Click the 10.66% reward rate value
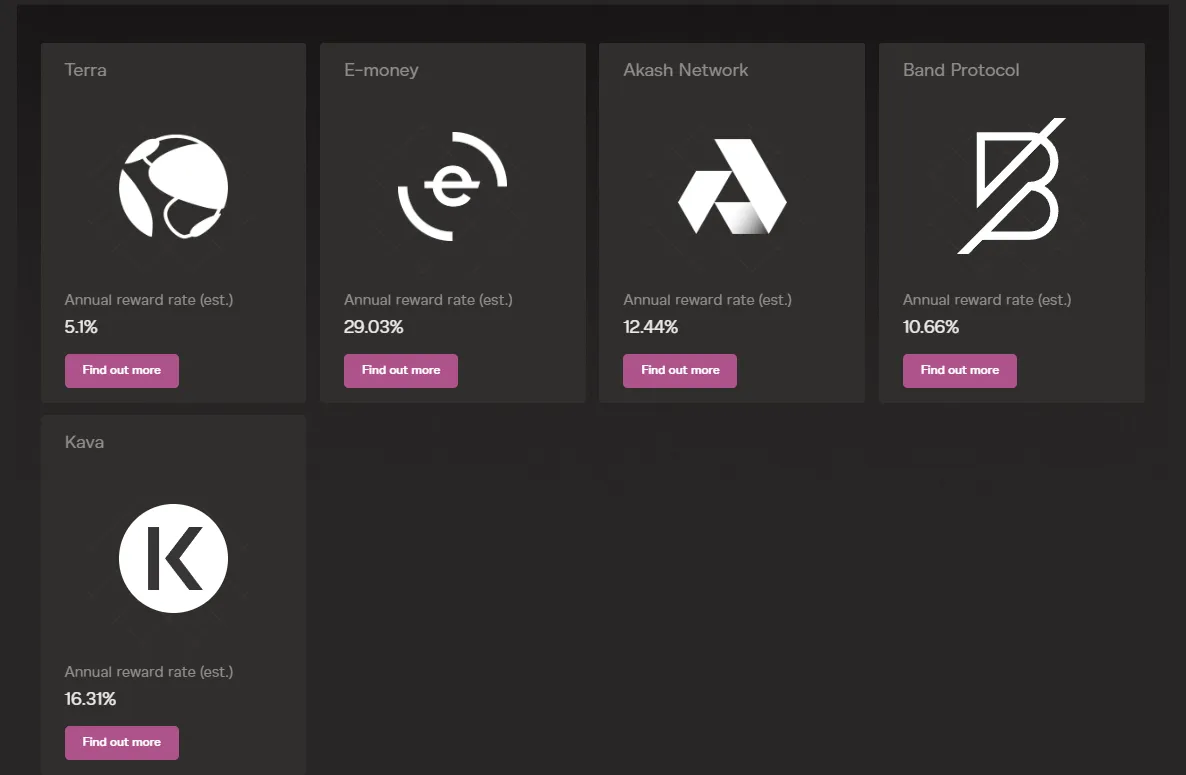This screenshot has height=775, width=1186. [x=931, y=327]
